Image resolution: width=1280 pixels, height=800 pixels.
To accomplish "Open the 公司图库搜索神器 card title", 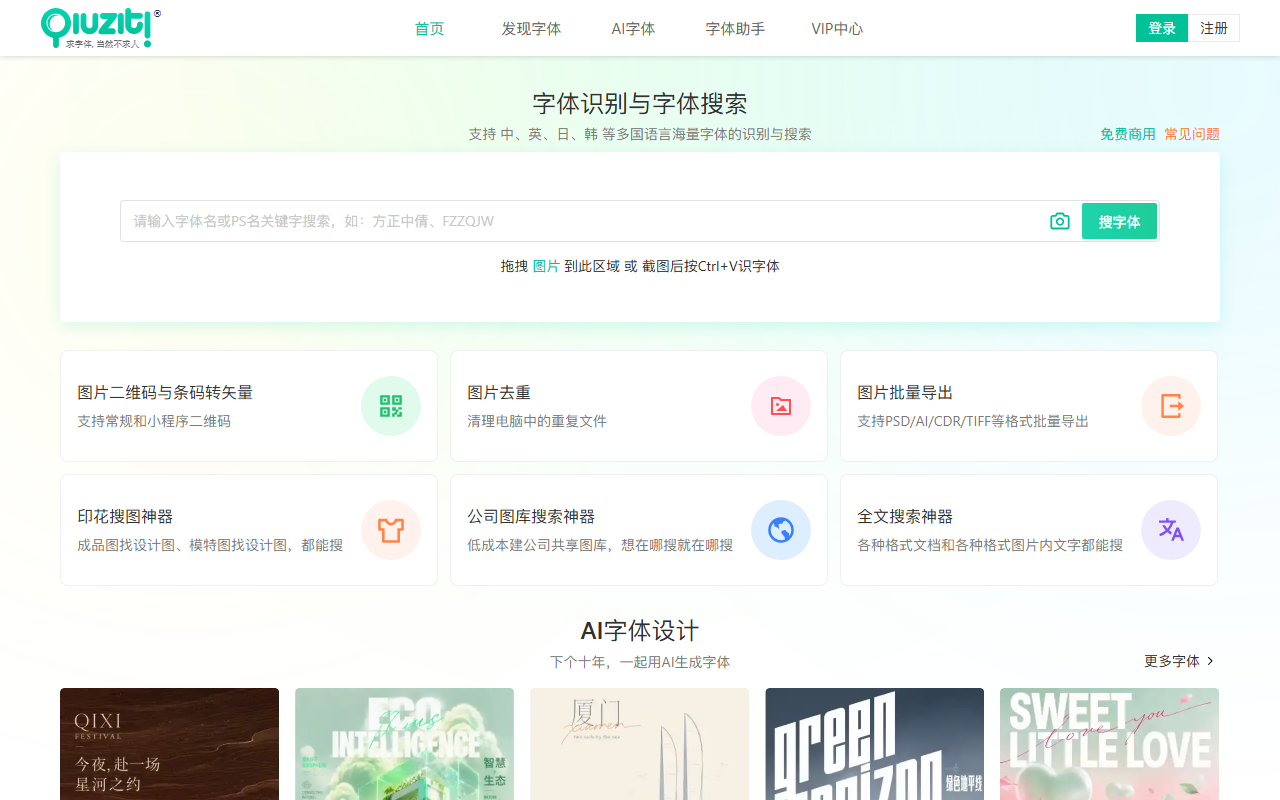I will tap(531, 517).
